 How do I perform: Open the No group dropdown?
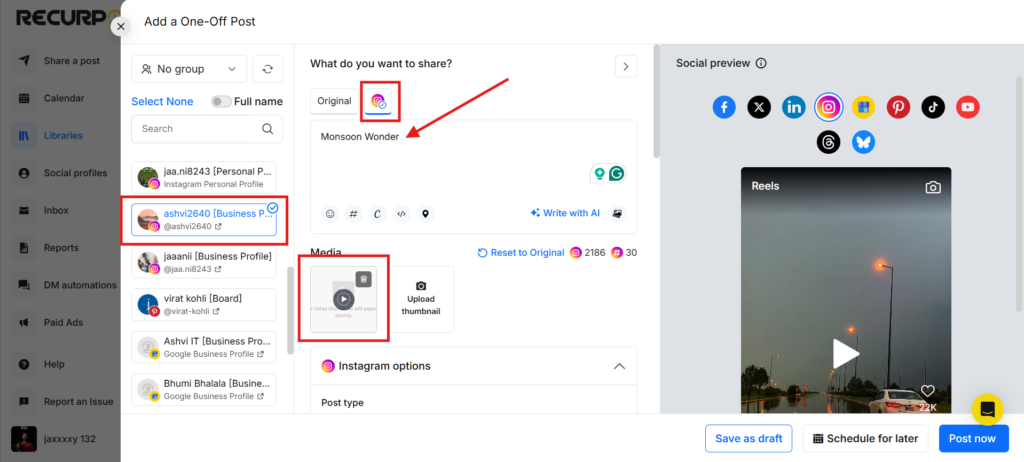[189, 69]
